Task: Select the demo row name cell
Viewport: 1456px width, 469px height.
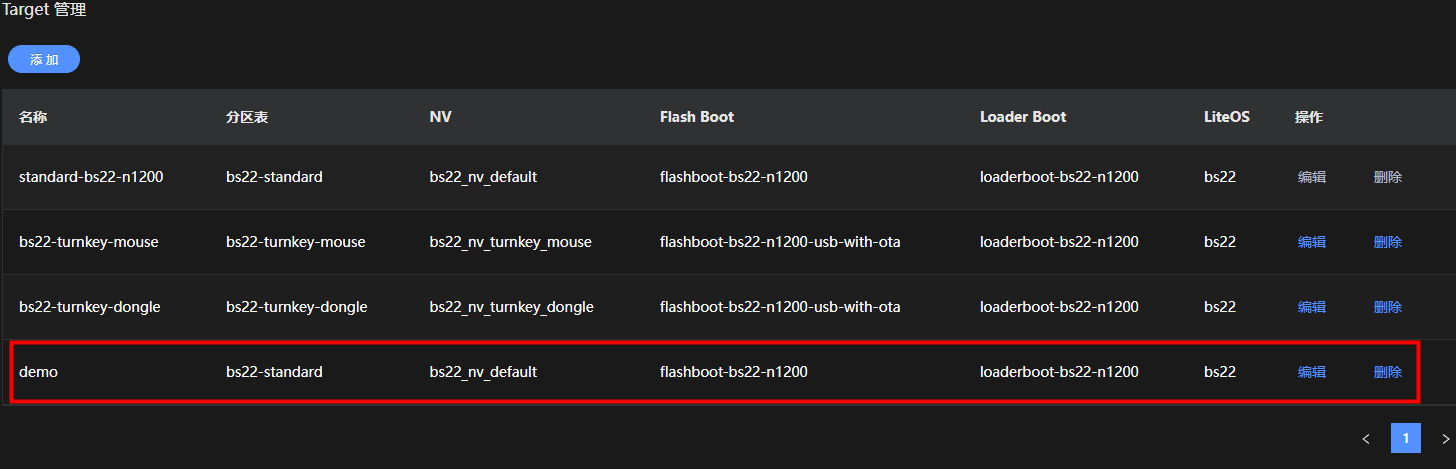Action: click(x=39, y=372)
